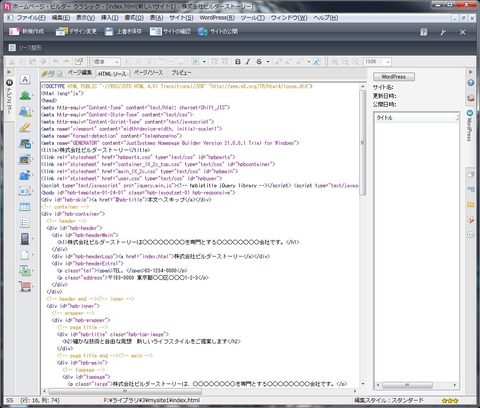Open the smartphone page tool icon
Image resolution: width=480 pixels, height=408 pixels.
pyautogui.click(x=25, y=239)
